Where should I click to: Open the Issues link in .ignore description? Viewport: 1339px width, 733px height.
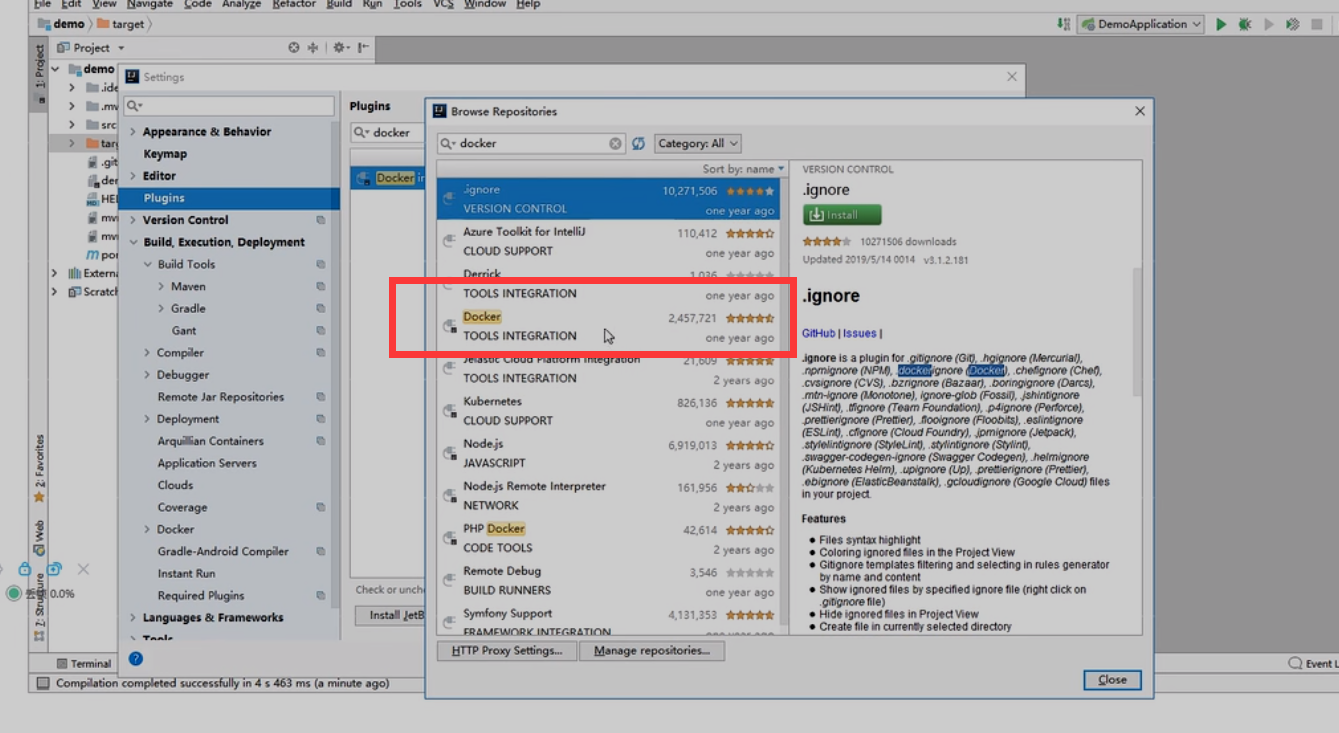point(860,333)
